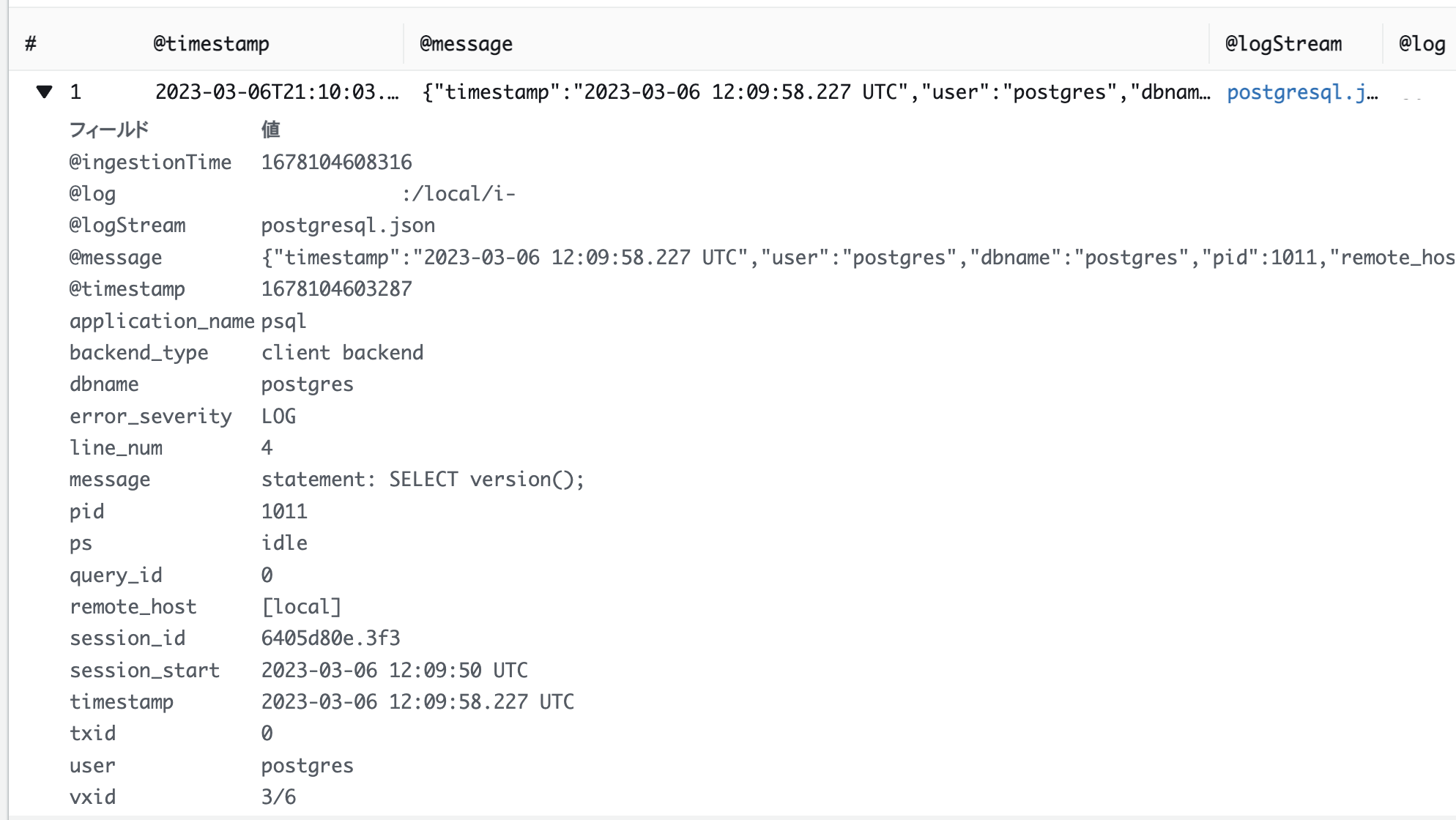Select the session_id value 6405d80e.3f3
1456x820 pixels.
click(330, 638)
